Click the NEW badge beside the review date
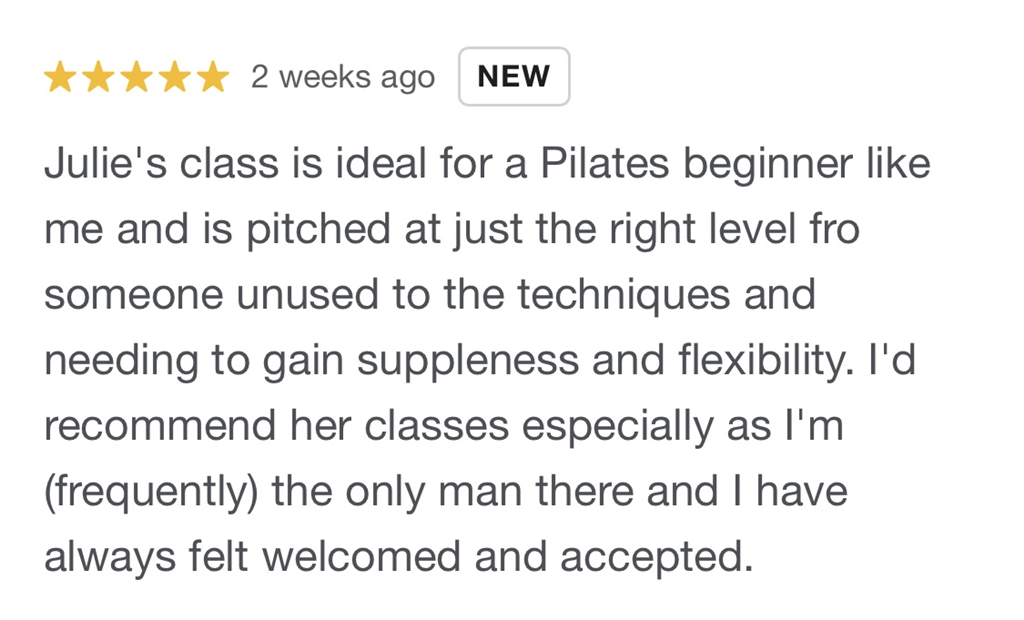The image size is (1024, 620). [x=514, y=77]
